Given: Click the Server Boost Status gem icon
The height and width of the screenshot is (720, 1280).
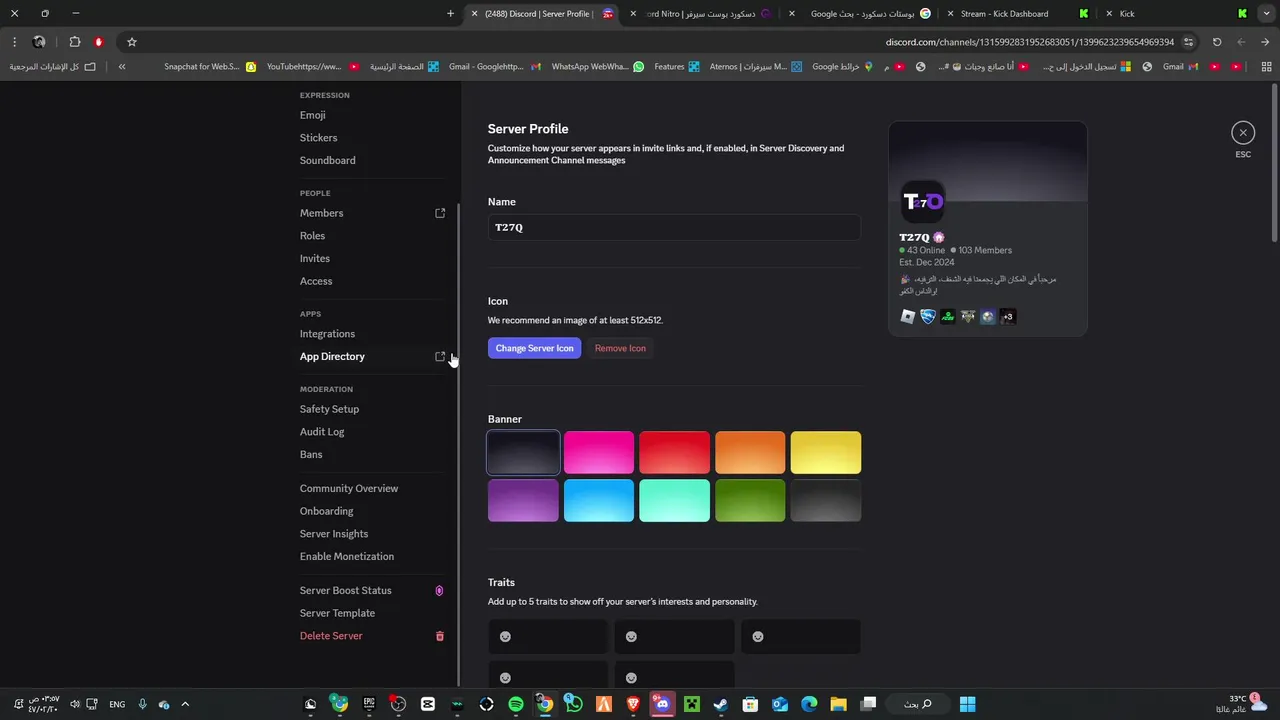Looking at the screenshot, I should 439,591.
